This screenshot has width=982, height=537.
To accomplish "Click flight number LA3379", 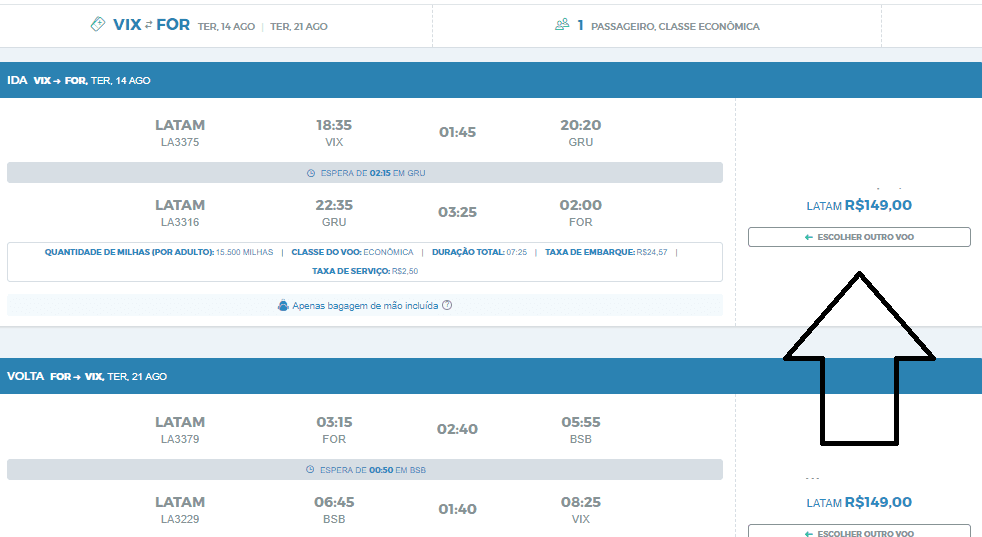I will 180,439.
